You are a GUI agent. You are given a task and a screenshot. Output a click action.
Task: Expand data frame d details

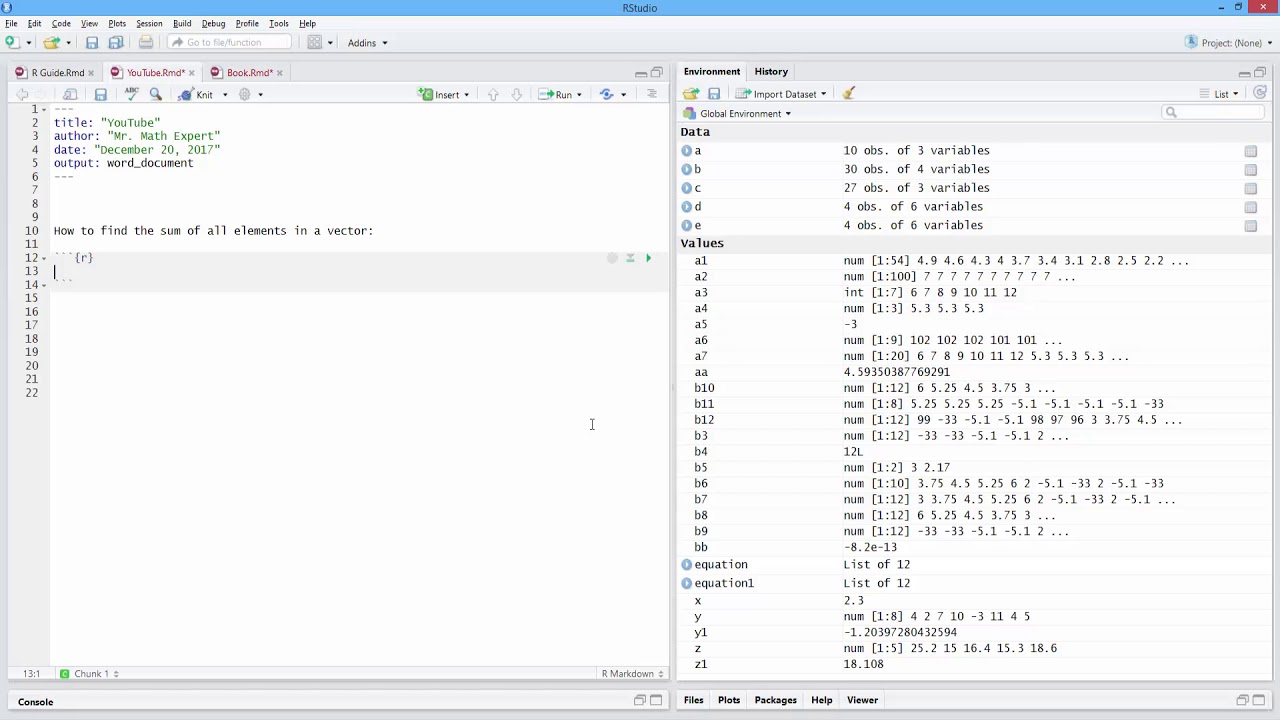coord(687,207)
